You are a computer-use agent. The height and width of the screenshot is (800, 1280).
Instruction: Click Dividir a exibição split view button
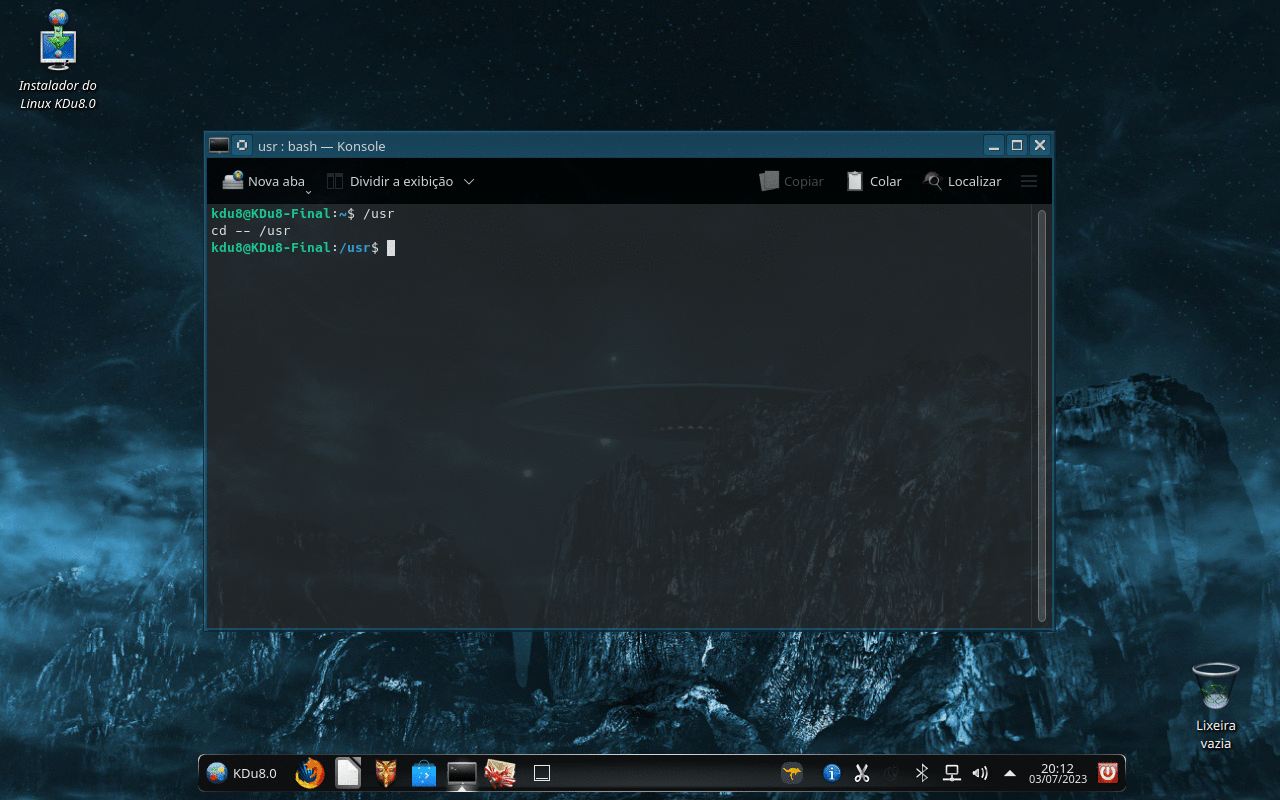pos(390,181)
